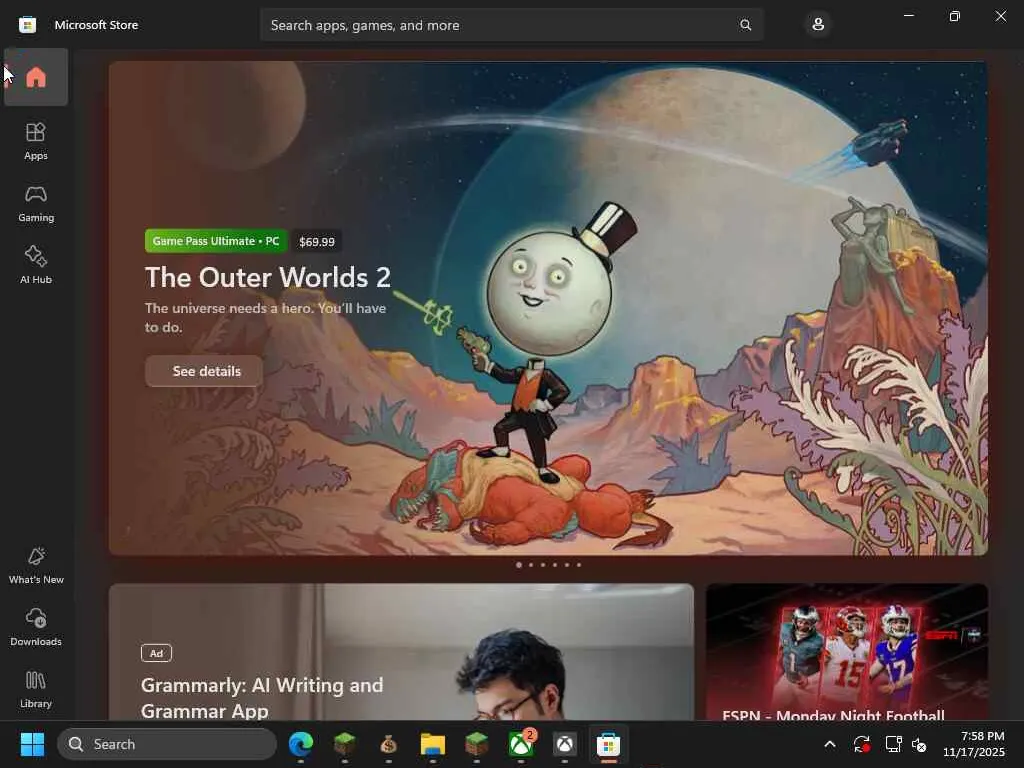1024x768 pixels.
Task: Open the user profile account icon
Action: [x=818, y=25]
